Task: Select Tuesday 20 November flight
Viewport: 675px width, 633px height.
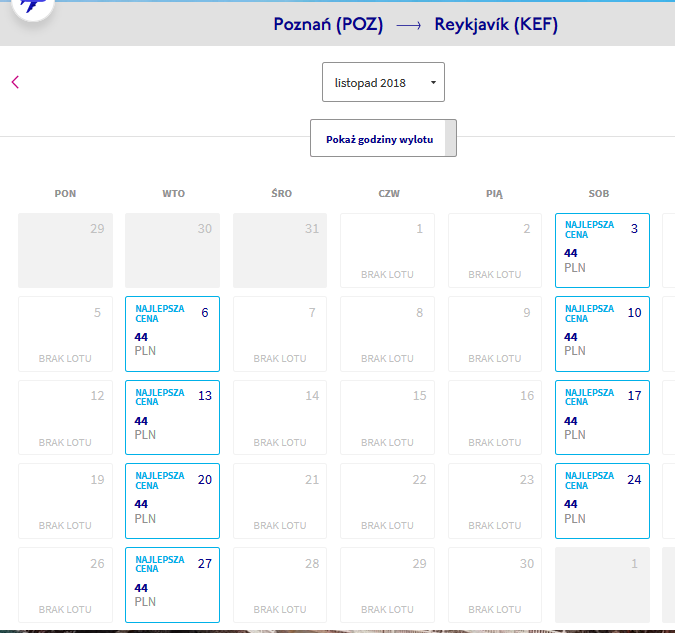Action: point(172,501)
